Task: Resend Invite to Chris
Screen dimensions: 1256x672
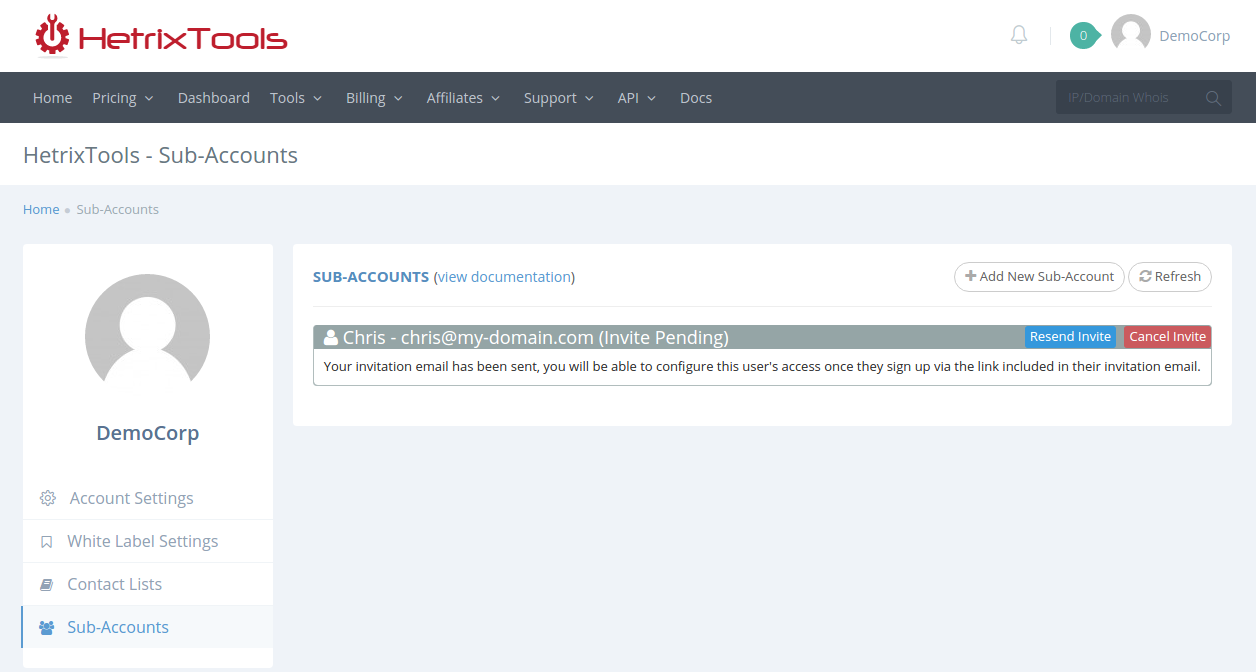Action: point(1070,337)
